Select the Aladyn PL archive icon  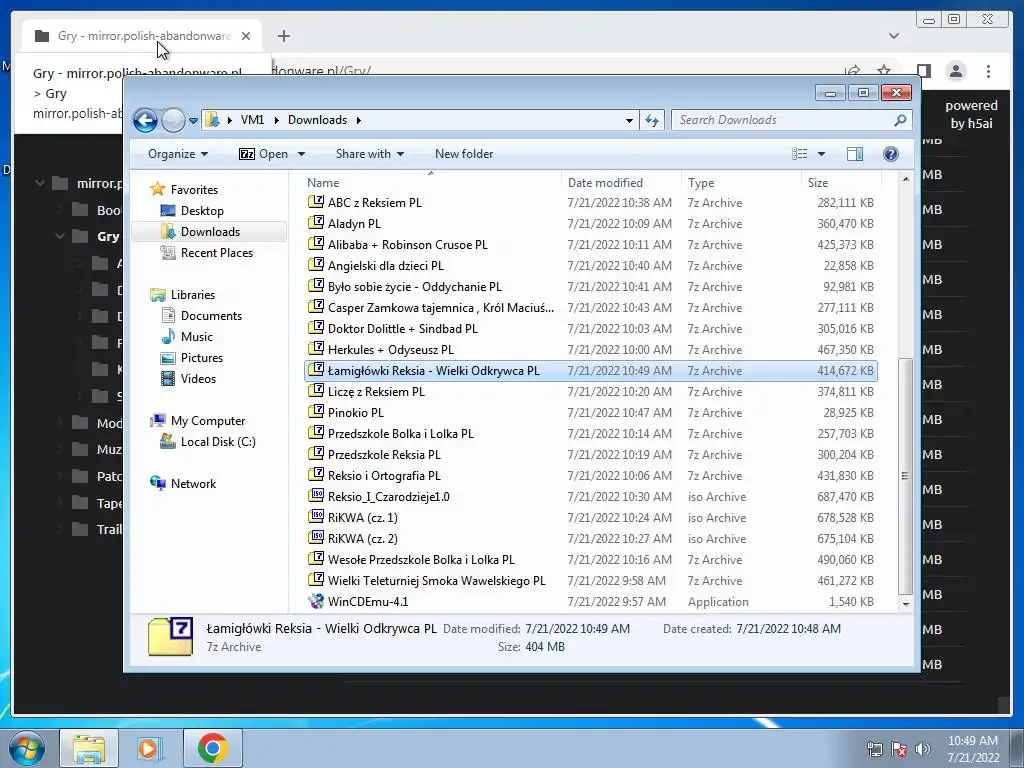316,223
